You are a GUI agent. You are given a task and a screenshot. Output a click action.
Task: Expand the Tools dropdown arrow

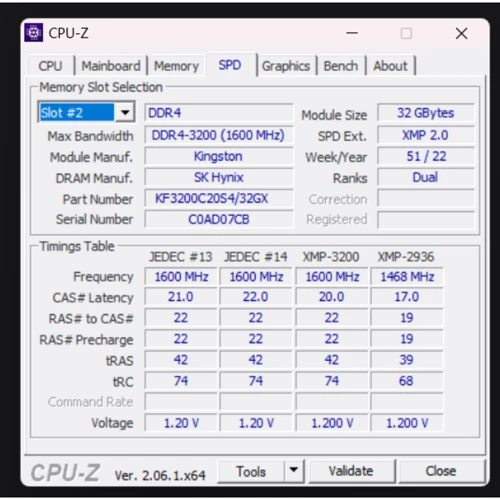point(294,470)
